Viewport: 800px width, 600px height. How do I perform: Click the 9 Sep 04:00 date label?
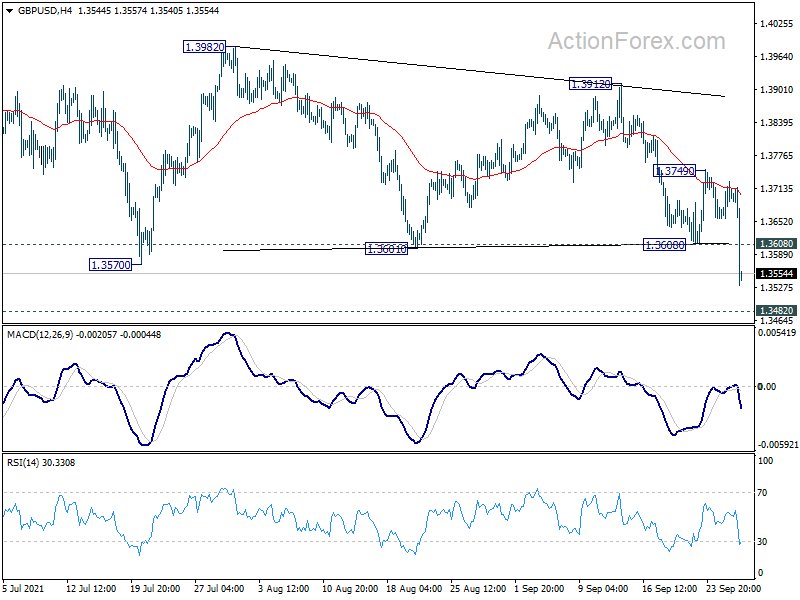pos(603,589)
